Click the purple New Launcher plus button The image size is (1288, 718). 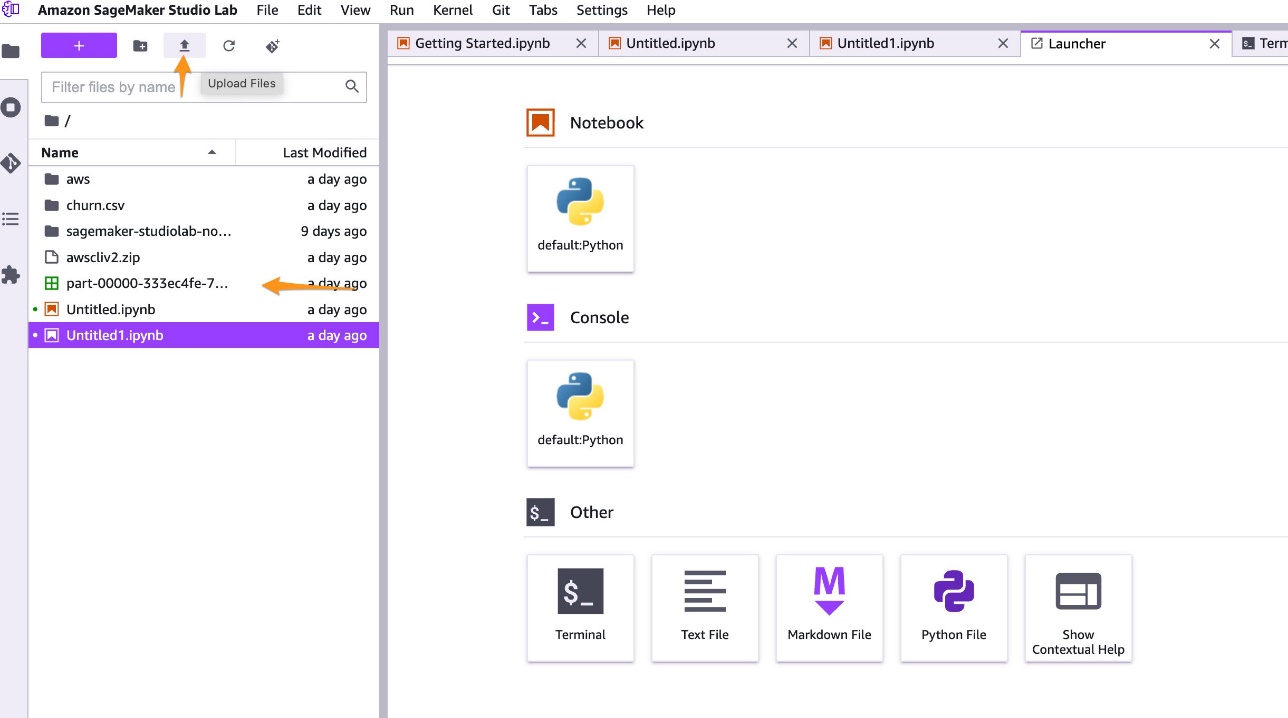tap(79, 46)
